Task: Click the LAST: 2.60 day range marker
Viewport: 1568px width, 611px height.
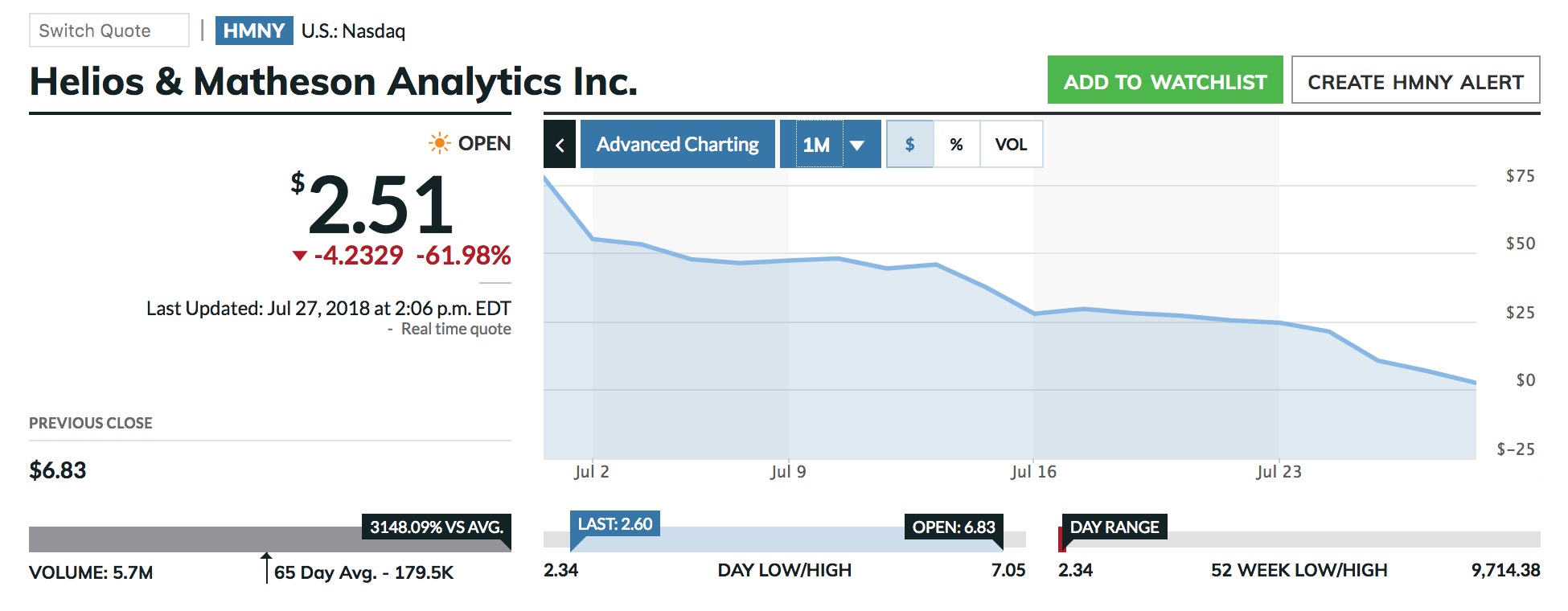Action: tap(615, 524)
